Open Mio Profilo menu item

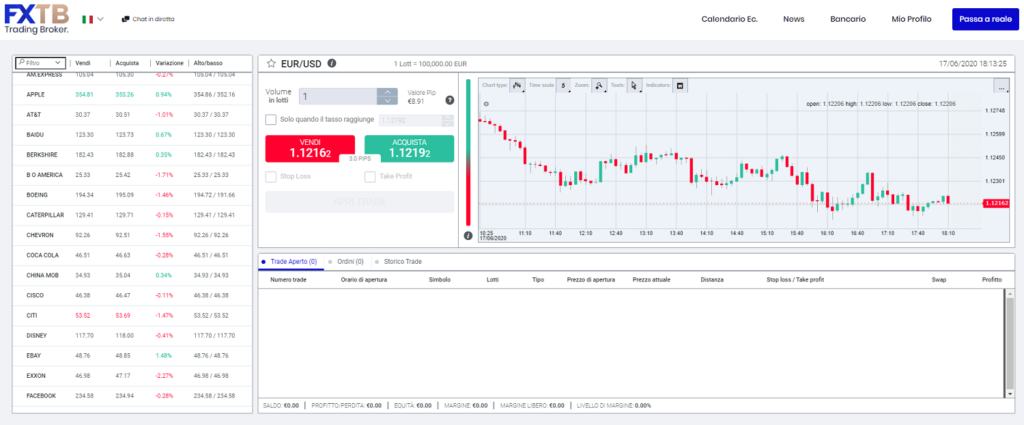pos(911,19)
